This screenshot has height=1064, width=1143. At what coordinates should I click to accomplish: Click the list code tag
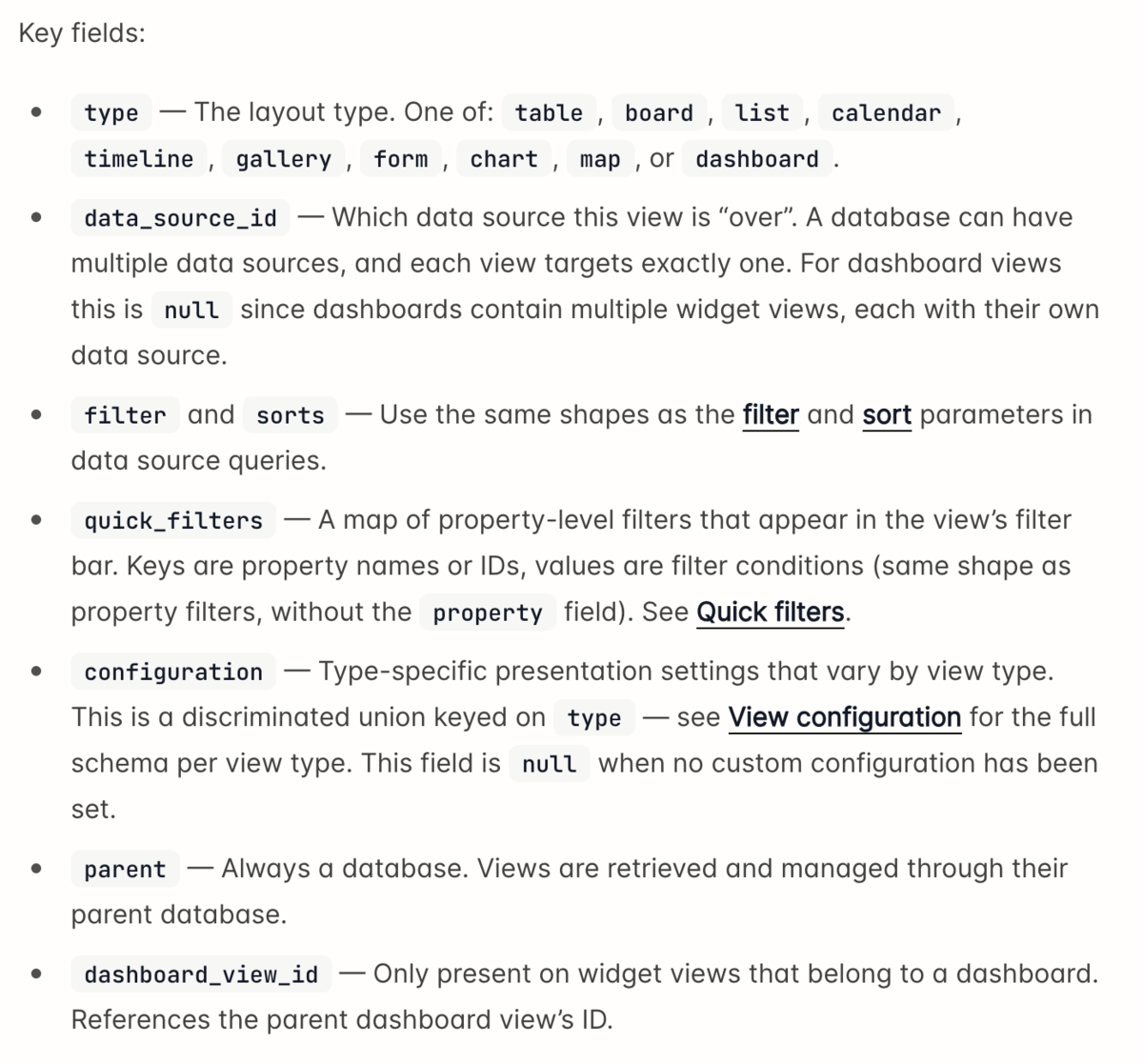(763, 112)
